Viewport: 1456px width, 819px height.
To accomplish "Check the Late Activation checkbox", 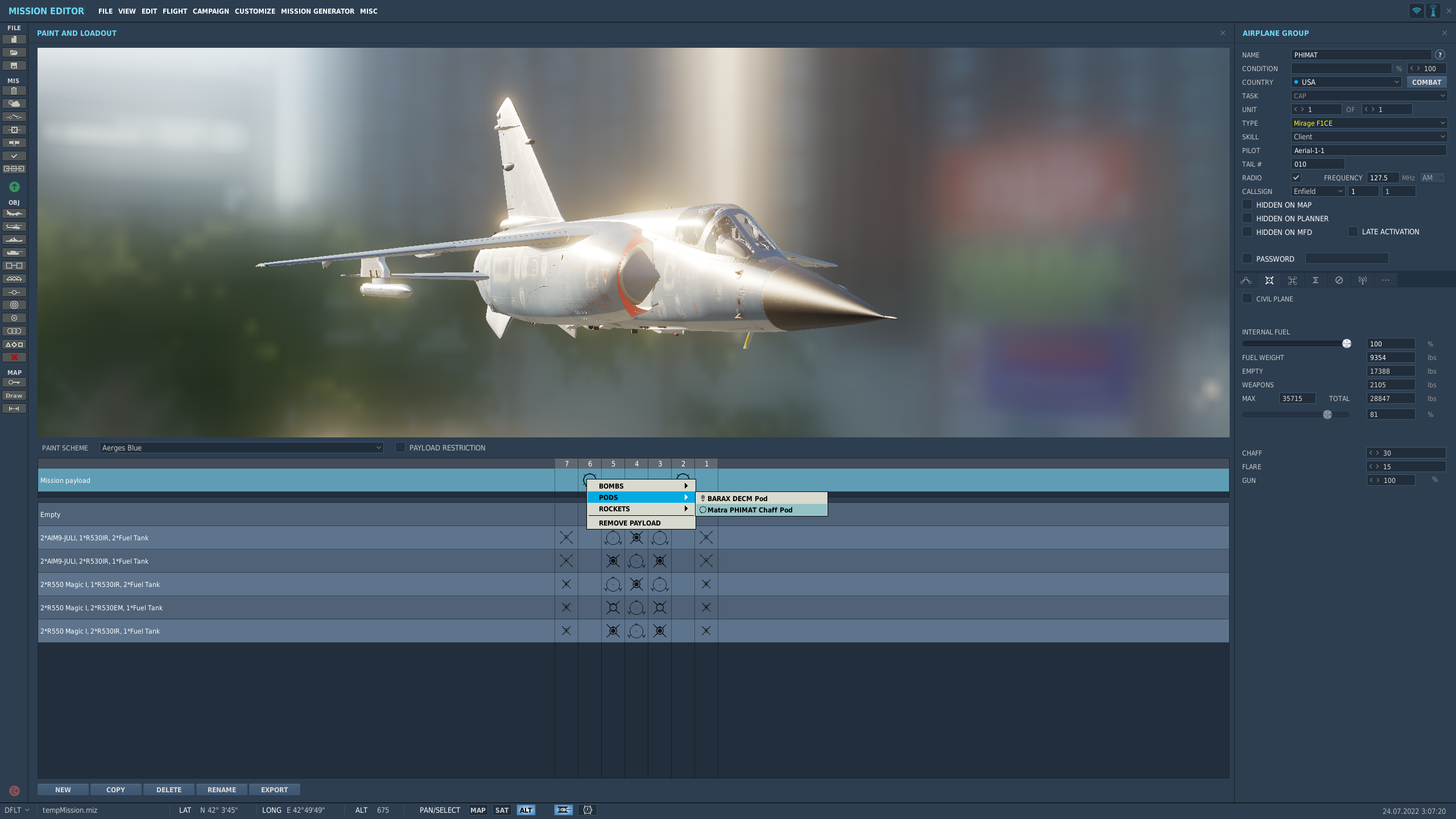I will [1353, 231].
